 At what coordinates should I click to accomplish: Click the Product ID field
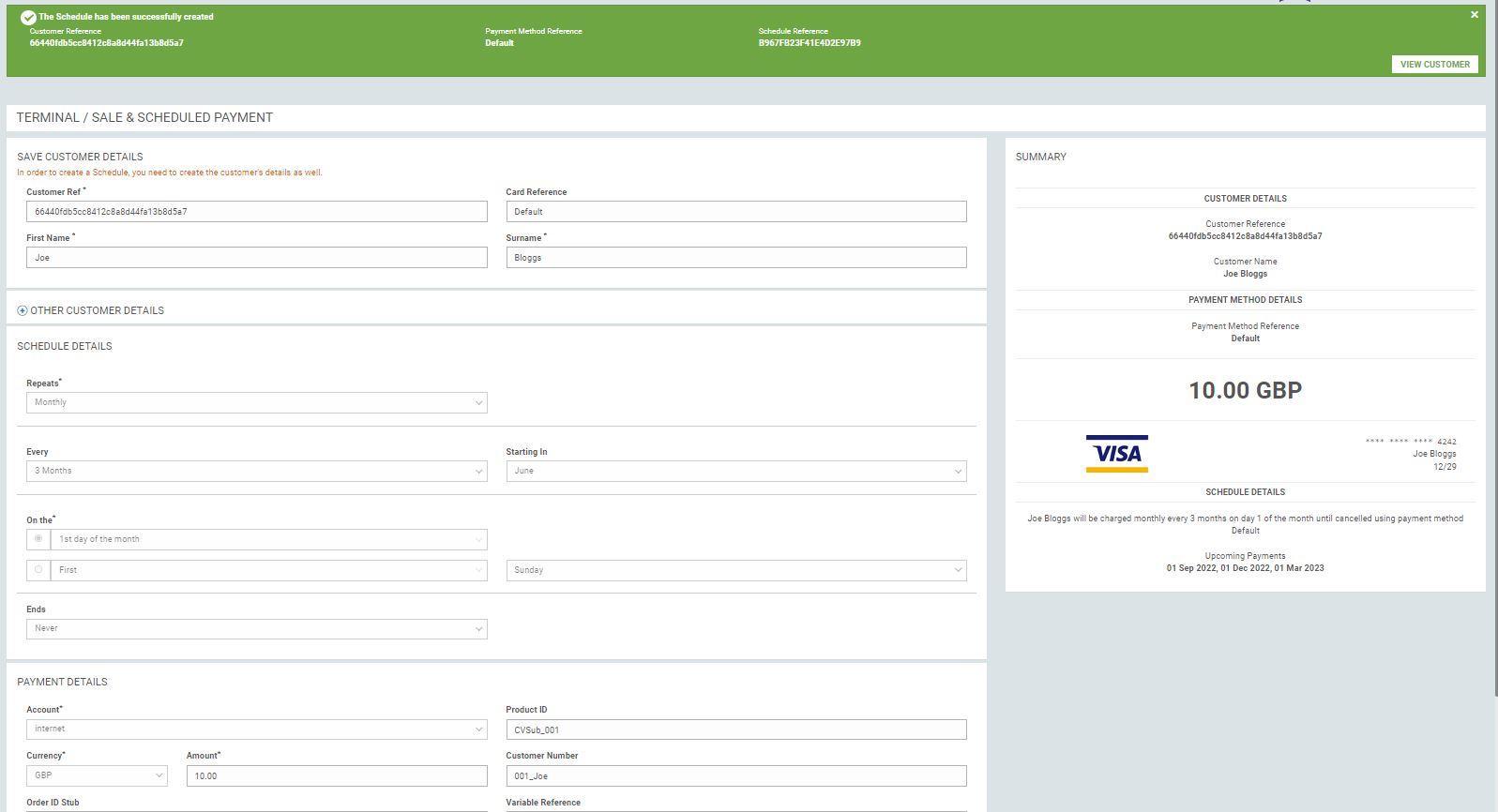click(735, 729)
